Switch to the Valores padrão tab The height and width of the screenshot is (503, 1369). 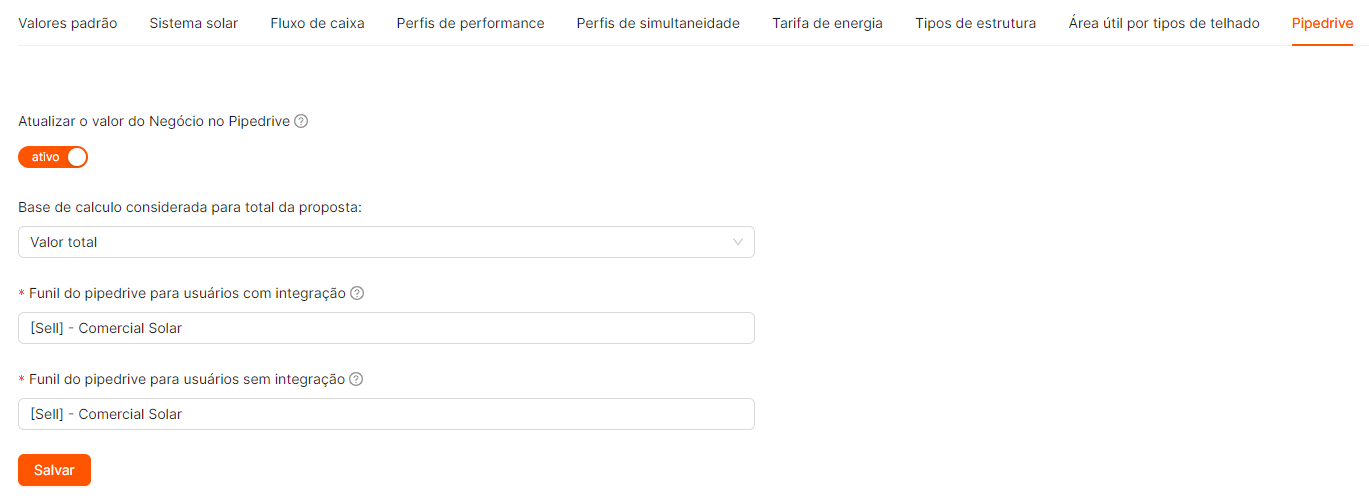pyautogui.click(x=68, y=23)
